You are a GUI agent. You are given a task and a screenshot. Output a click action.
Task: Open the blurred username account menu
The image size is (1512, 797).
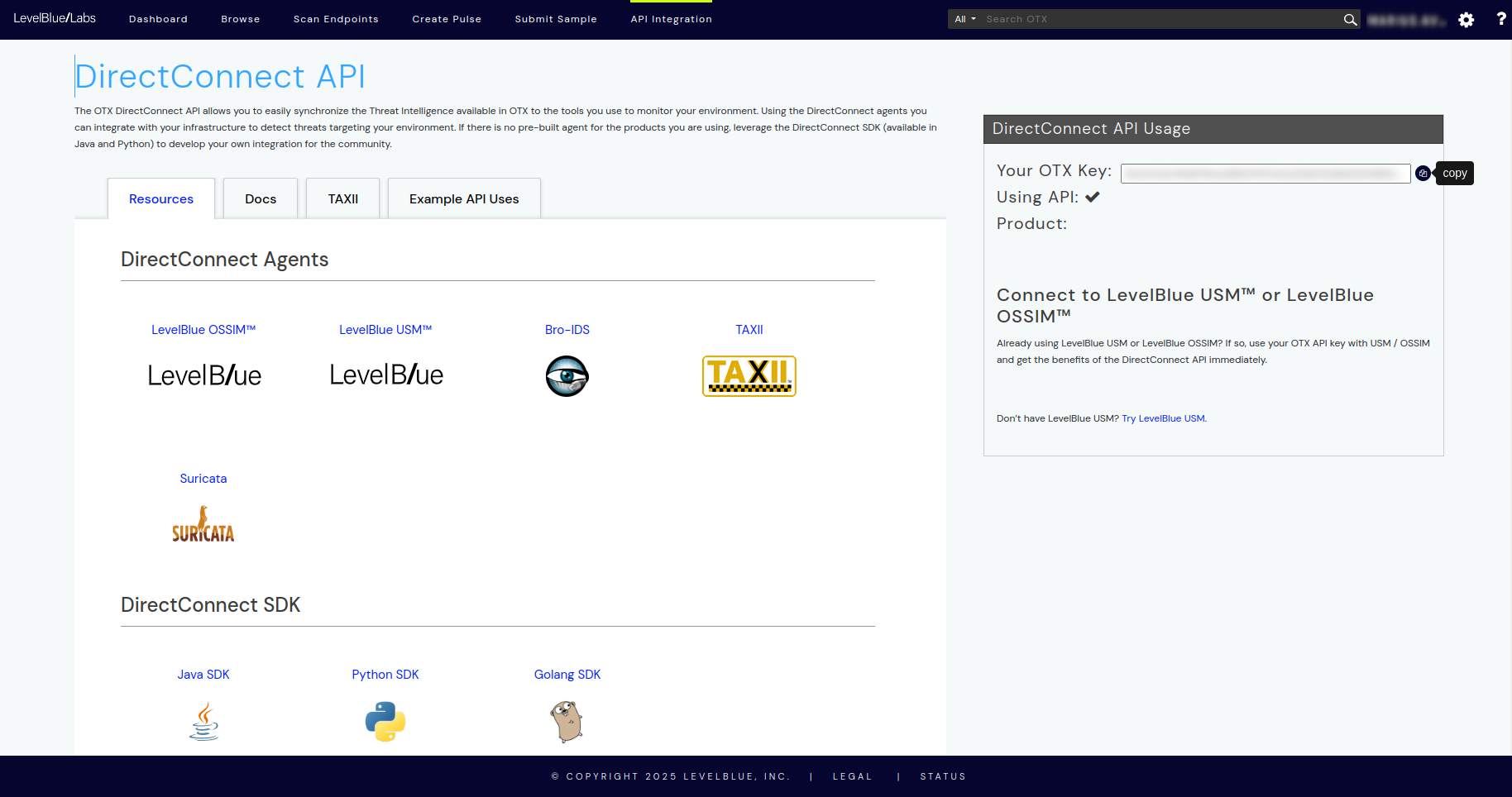pos(1407,20)
